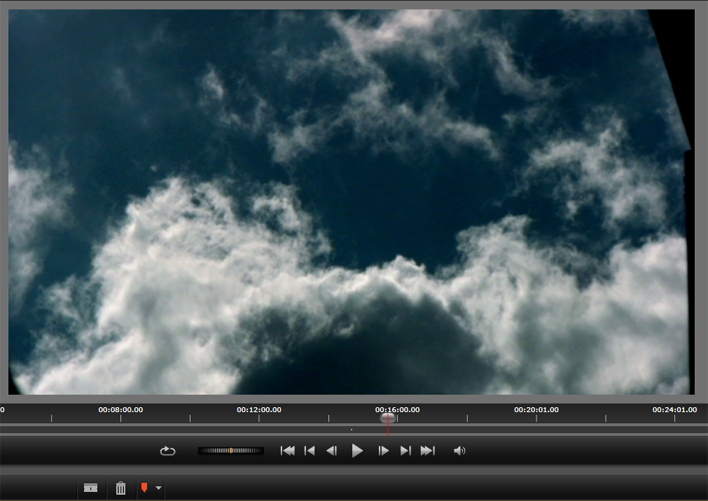Click the 00:24:01.00 time ruler label
Image resolution: width=708 pixels, height=501 pixels.
point(675,410)
